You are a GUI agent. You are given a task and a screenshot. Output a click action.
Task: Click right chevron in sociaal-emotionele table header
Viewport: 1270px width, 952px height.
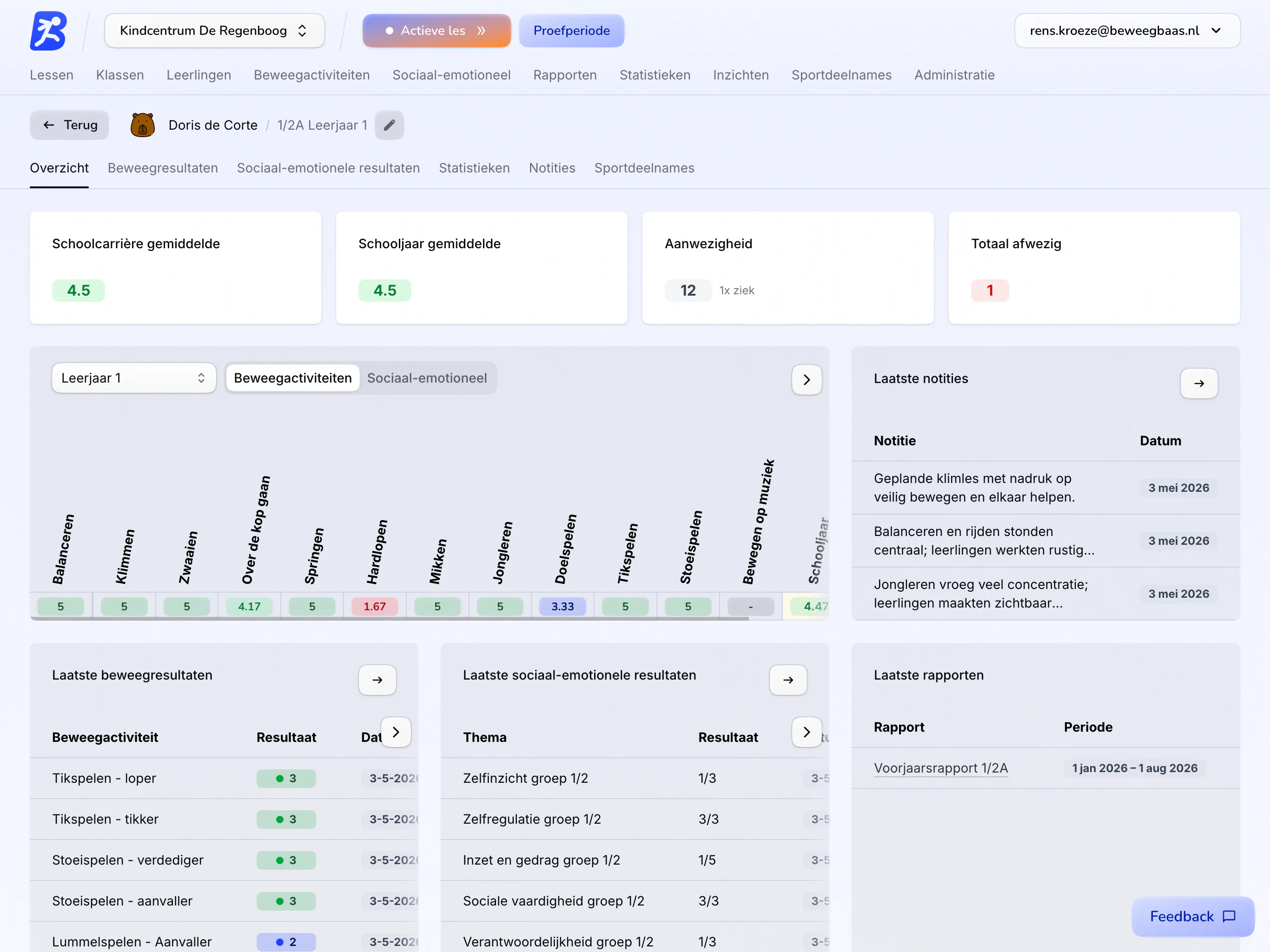[x=807, y=732]
